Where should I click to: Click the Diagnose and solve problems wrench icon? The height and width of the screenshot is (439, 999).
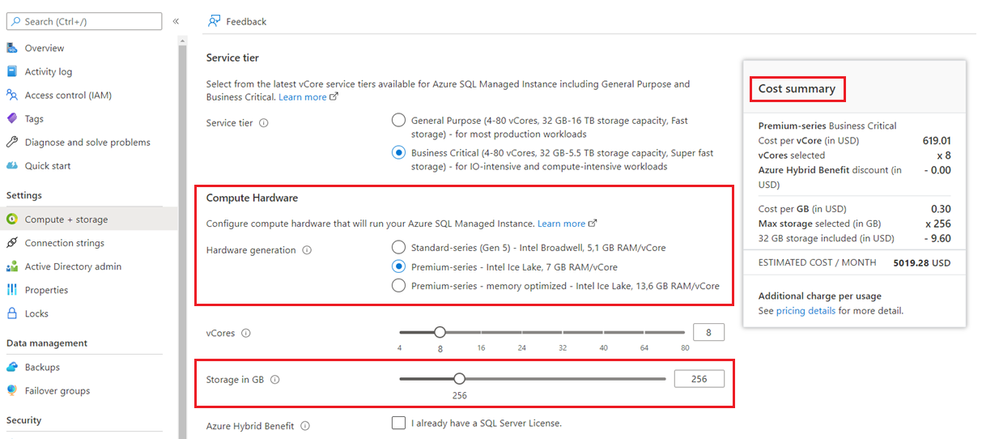[11, 142]
